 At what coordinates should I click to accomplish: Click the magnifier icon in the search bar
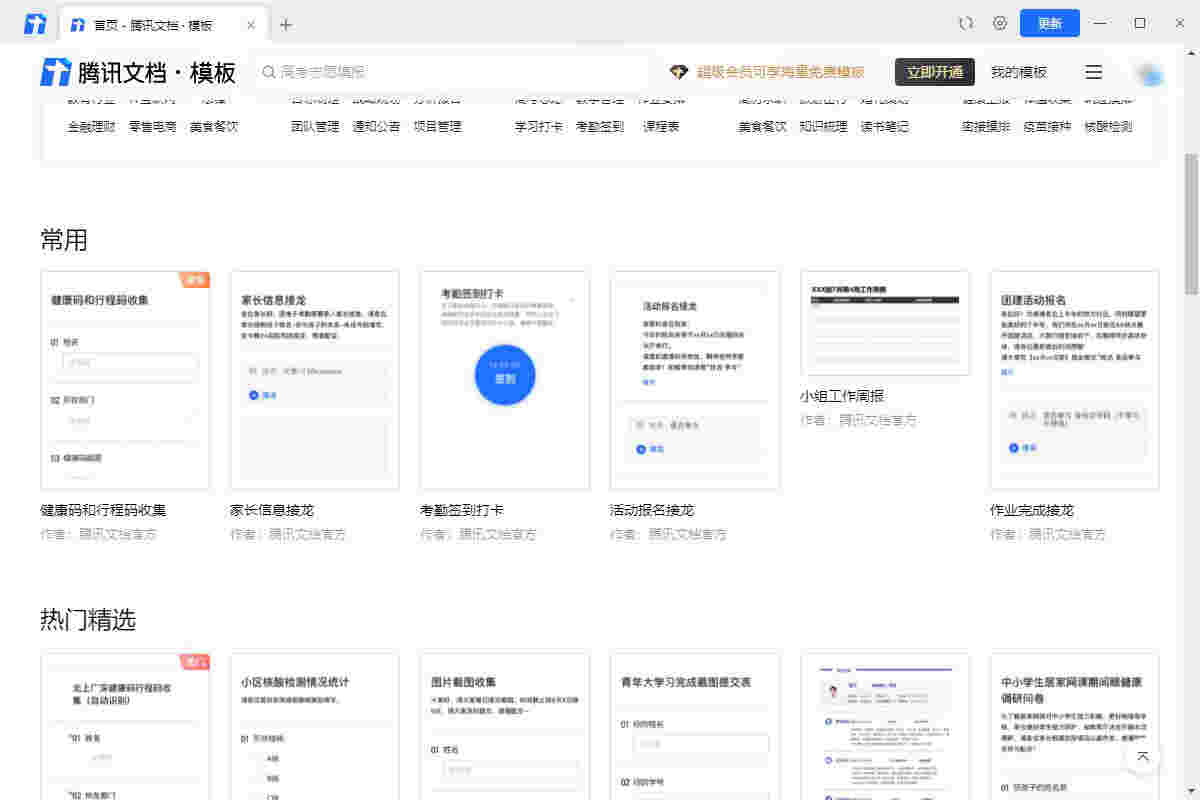point(268,72)
